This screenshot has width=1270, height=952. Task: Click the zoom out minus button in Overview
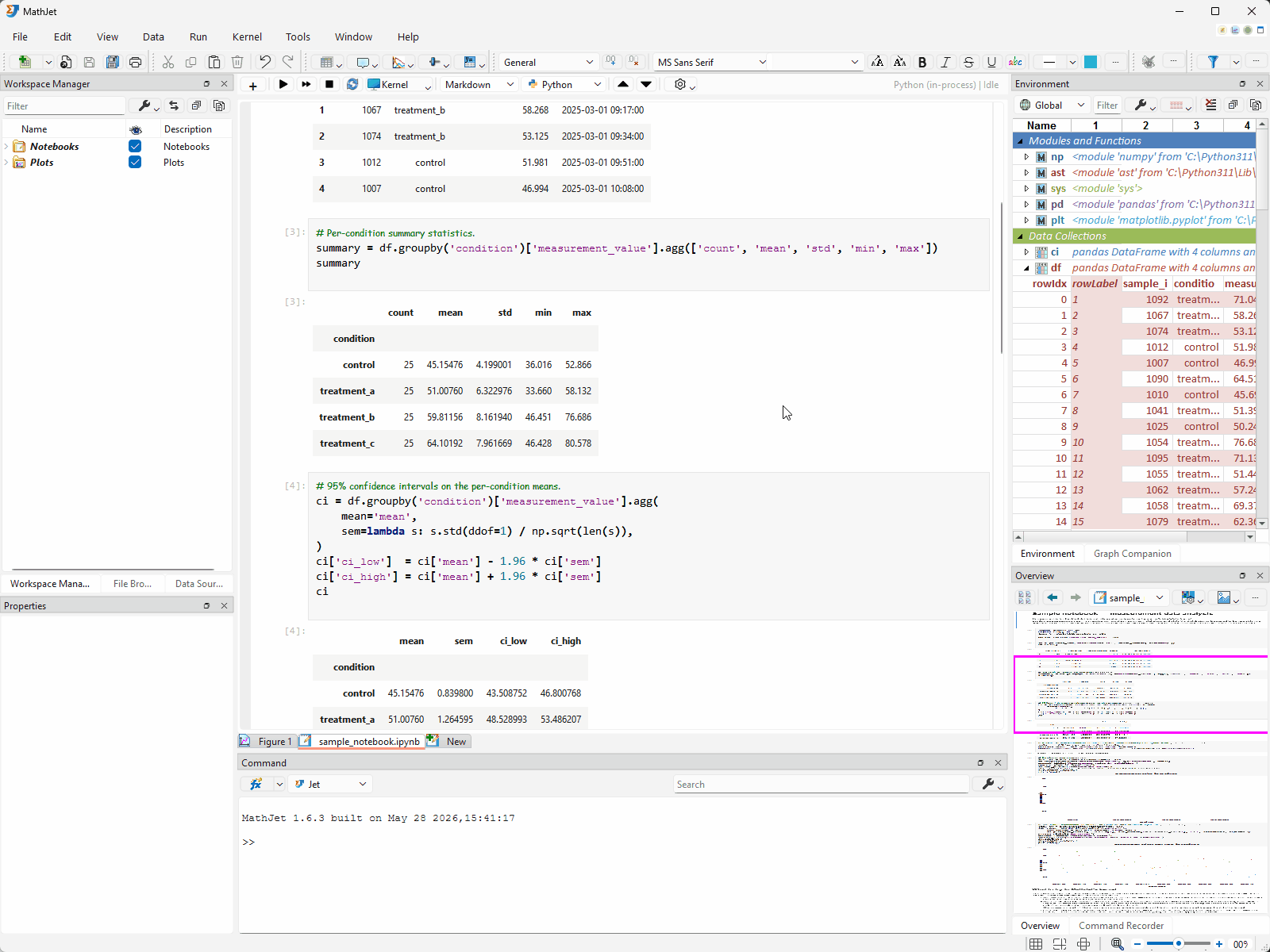tap(1137, 944)
